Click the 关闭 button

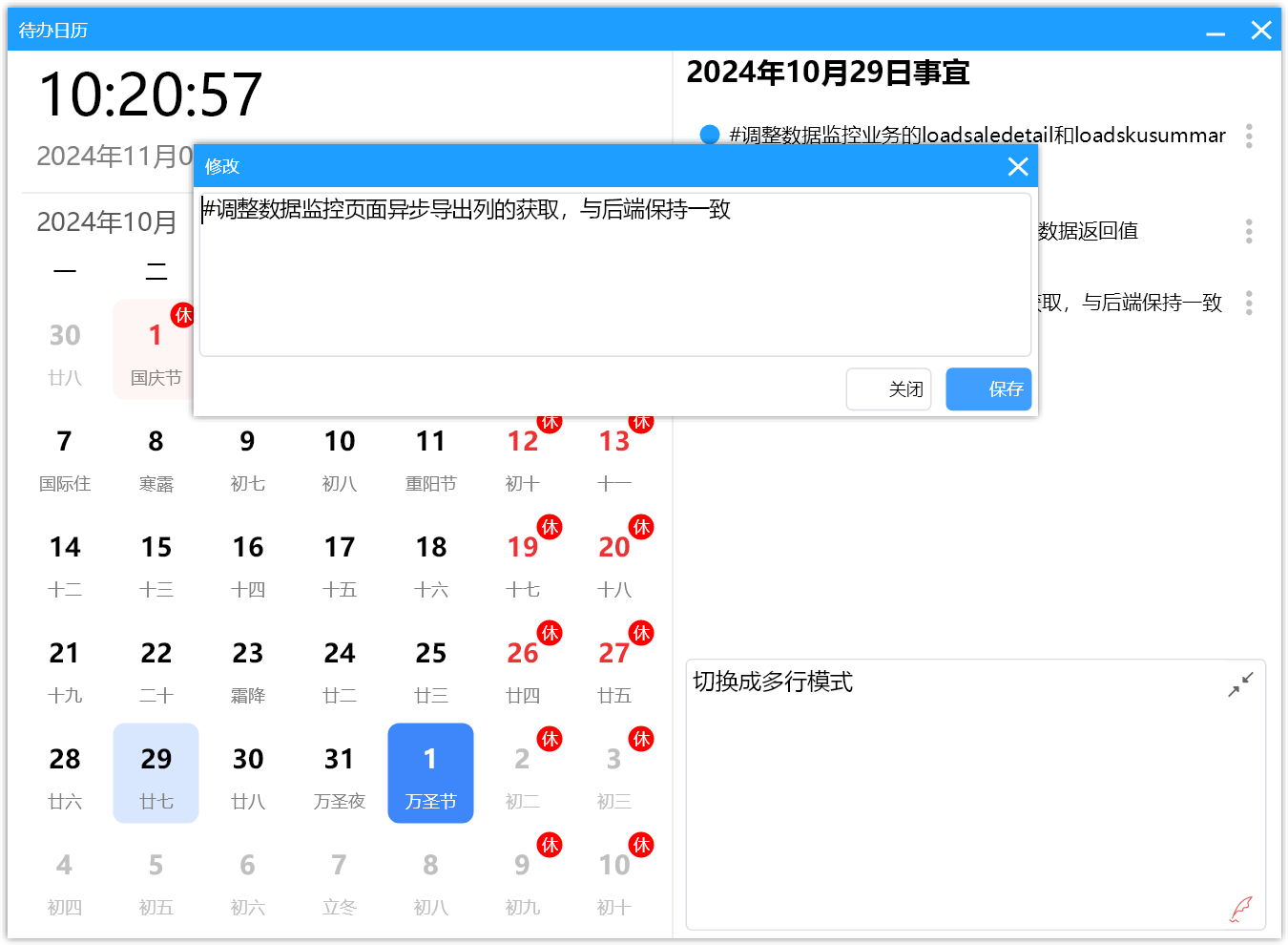pos(888,389)
